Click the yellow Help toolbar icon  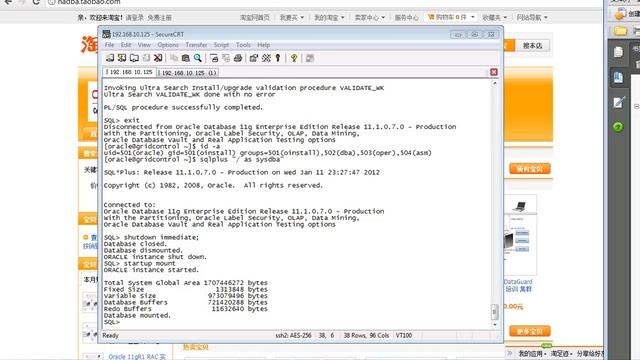tap(294, 58)
